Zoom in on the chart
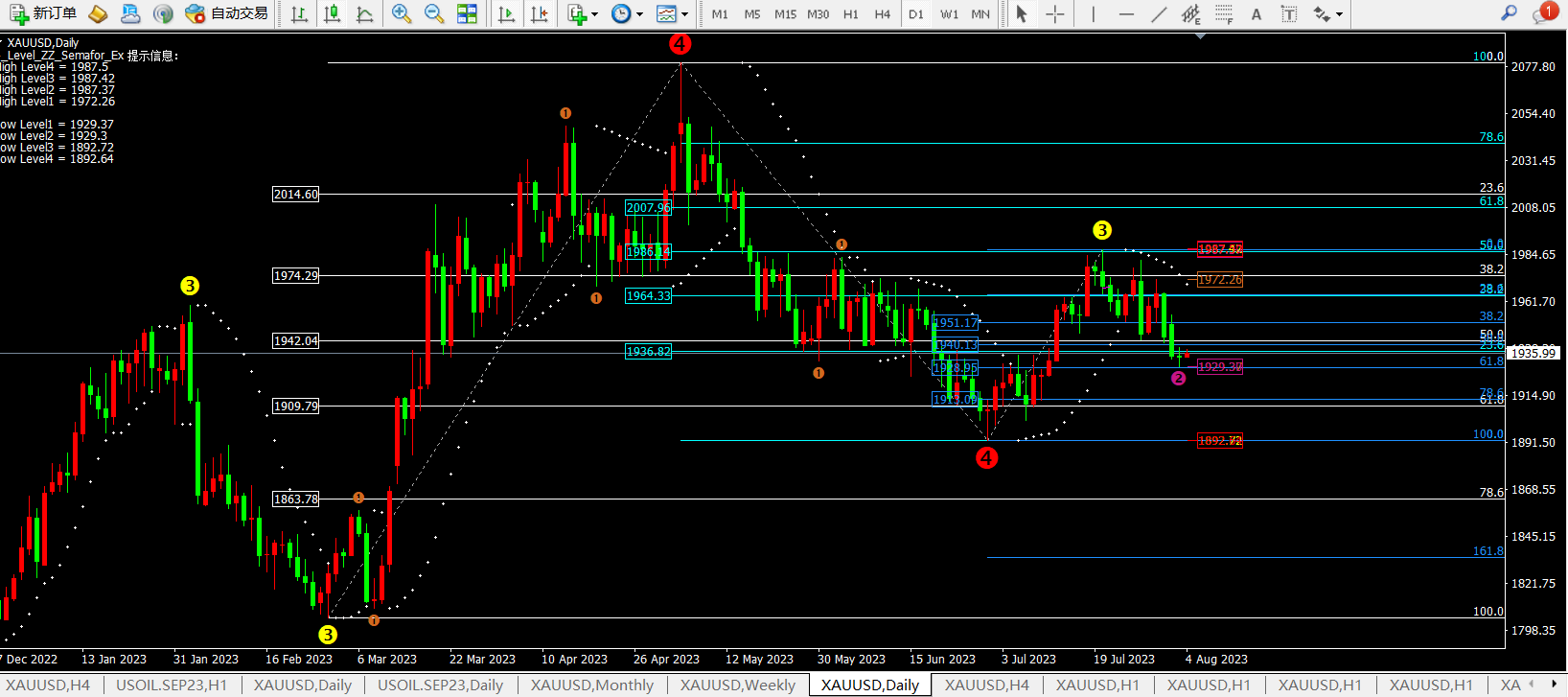1568x697 pixels. tap(402, 13)
